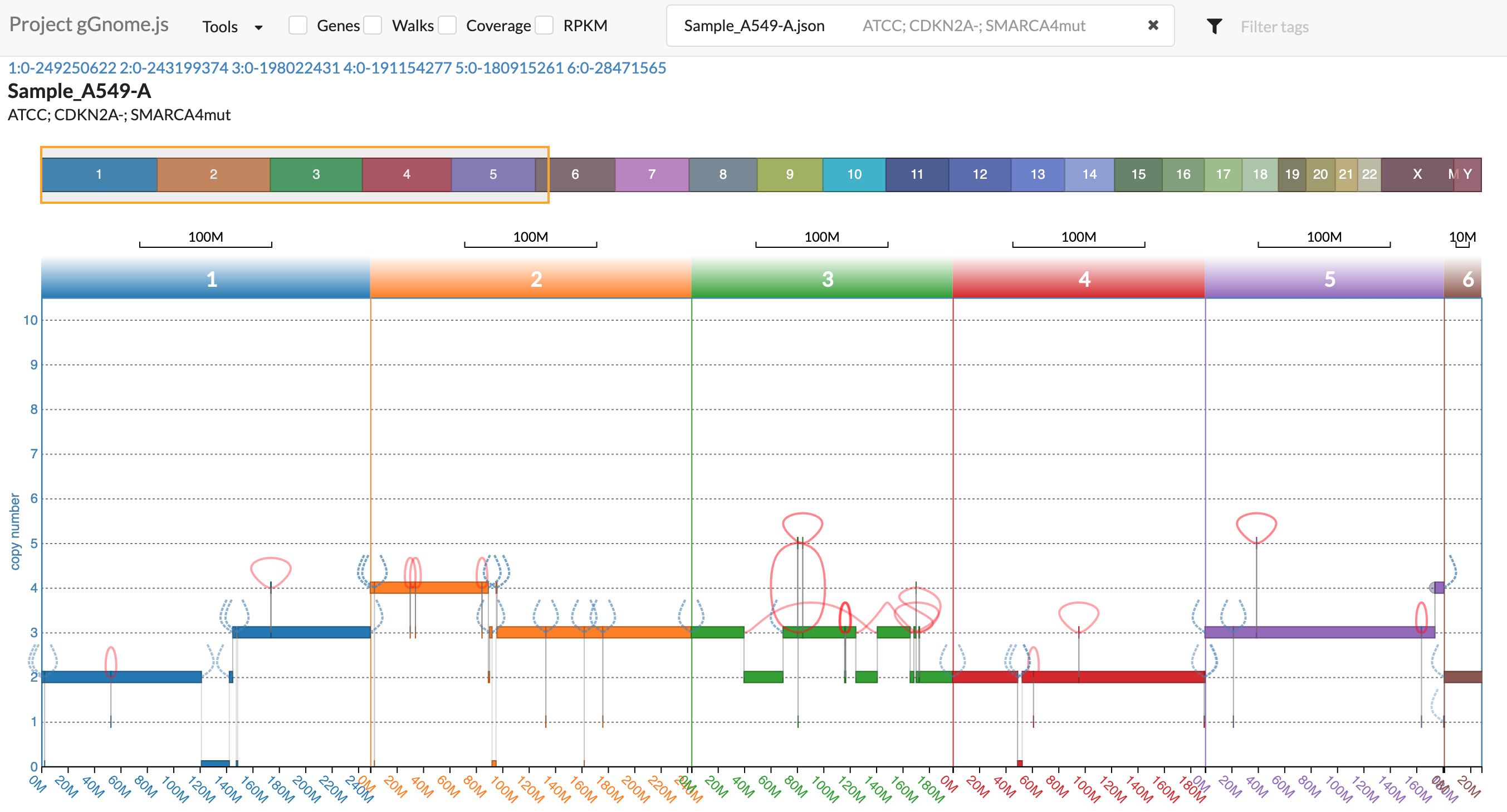Open location link 4:0-191154277

(397, 68)
